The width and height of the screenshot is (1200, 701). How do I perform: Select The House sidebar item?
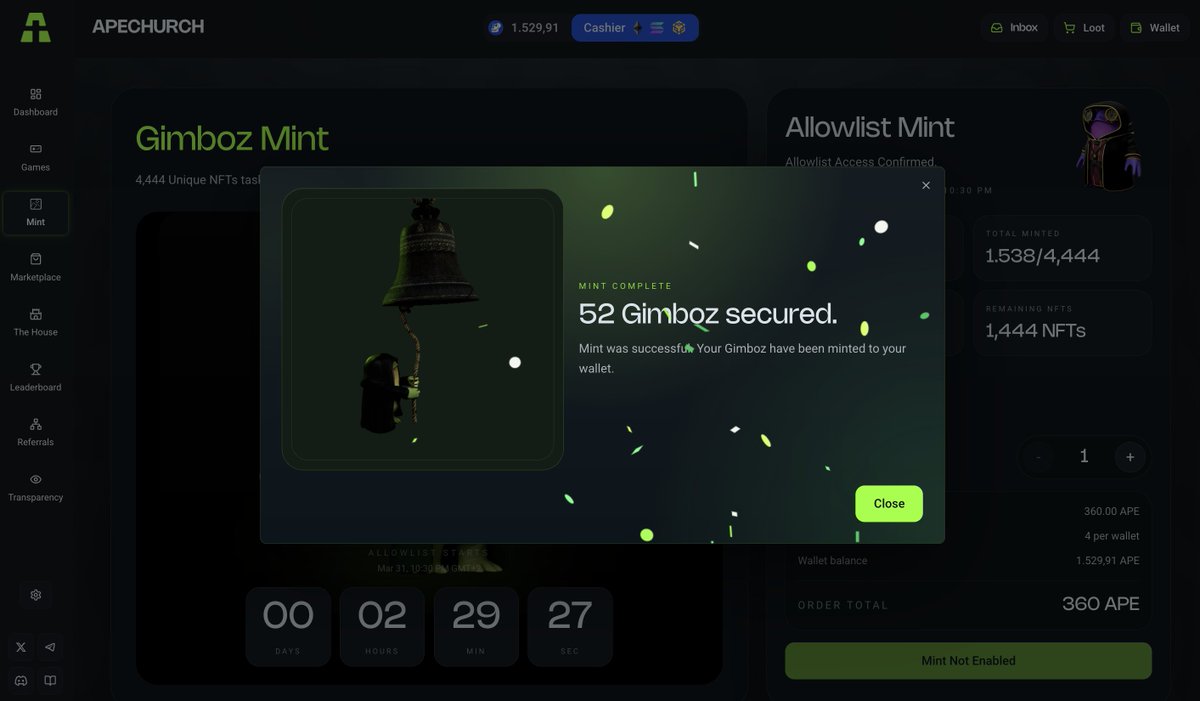(35, 322)
